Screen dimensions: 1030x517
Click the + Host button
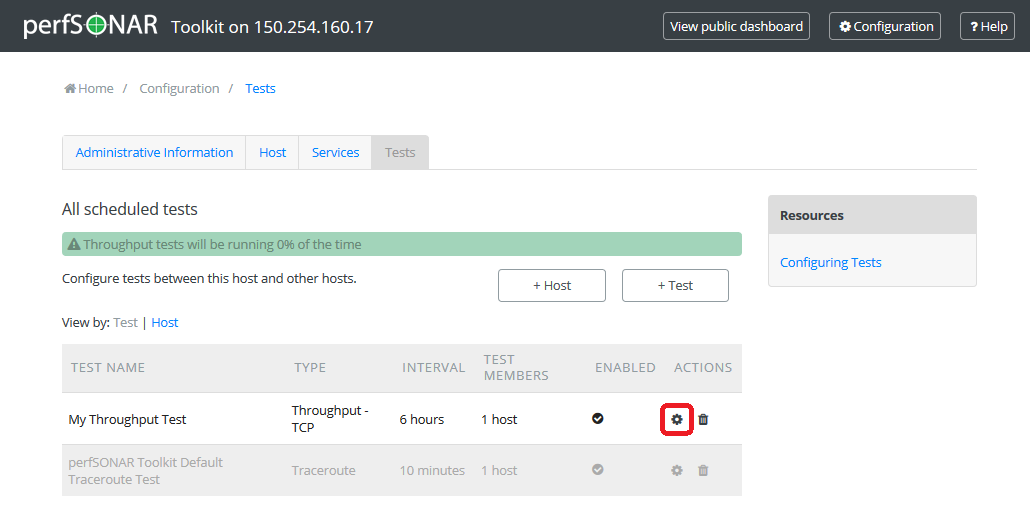click(x=552, y=285)
